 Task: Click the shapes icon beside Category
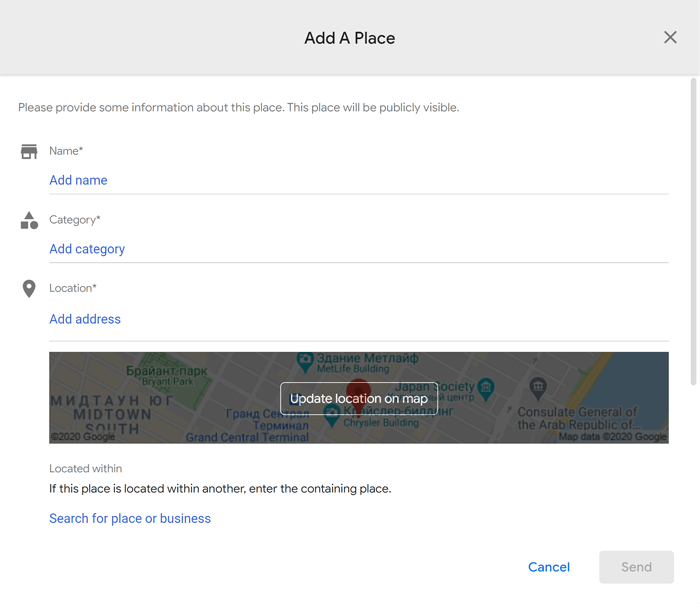(29, 220)
